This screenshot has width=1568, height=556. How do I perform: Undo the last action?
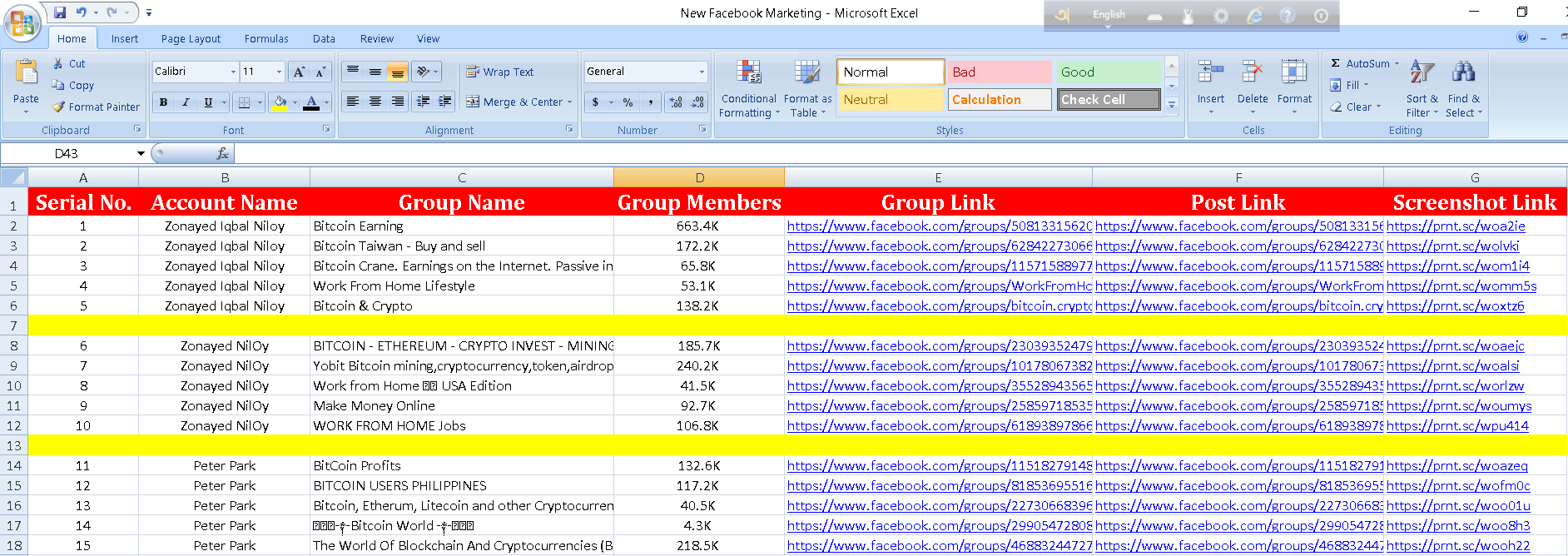[x=82, y=12]
